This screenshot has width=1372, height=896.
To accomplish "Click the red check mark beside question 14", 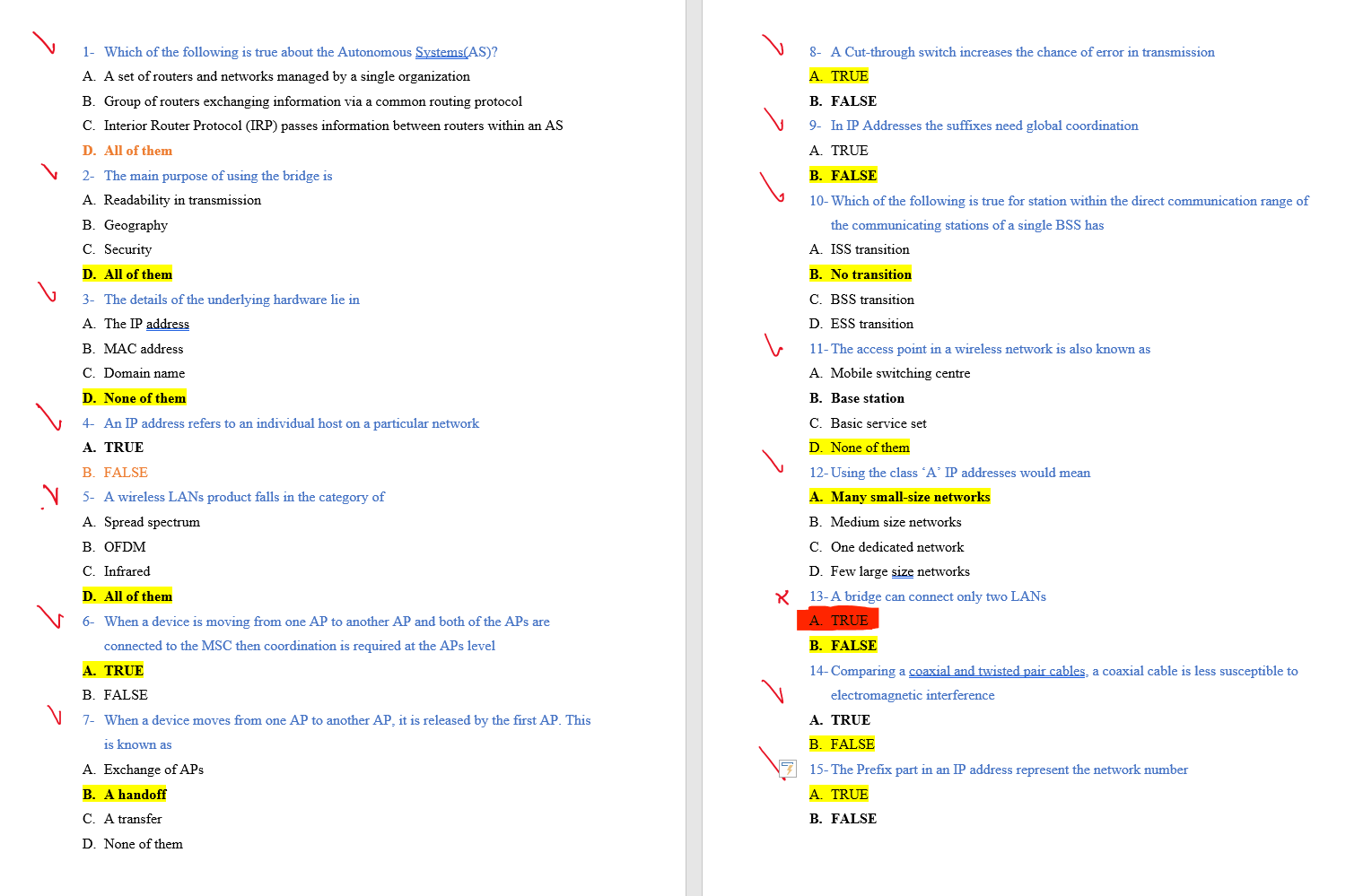I will point(773,692).
